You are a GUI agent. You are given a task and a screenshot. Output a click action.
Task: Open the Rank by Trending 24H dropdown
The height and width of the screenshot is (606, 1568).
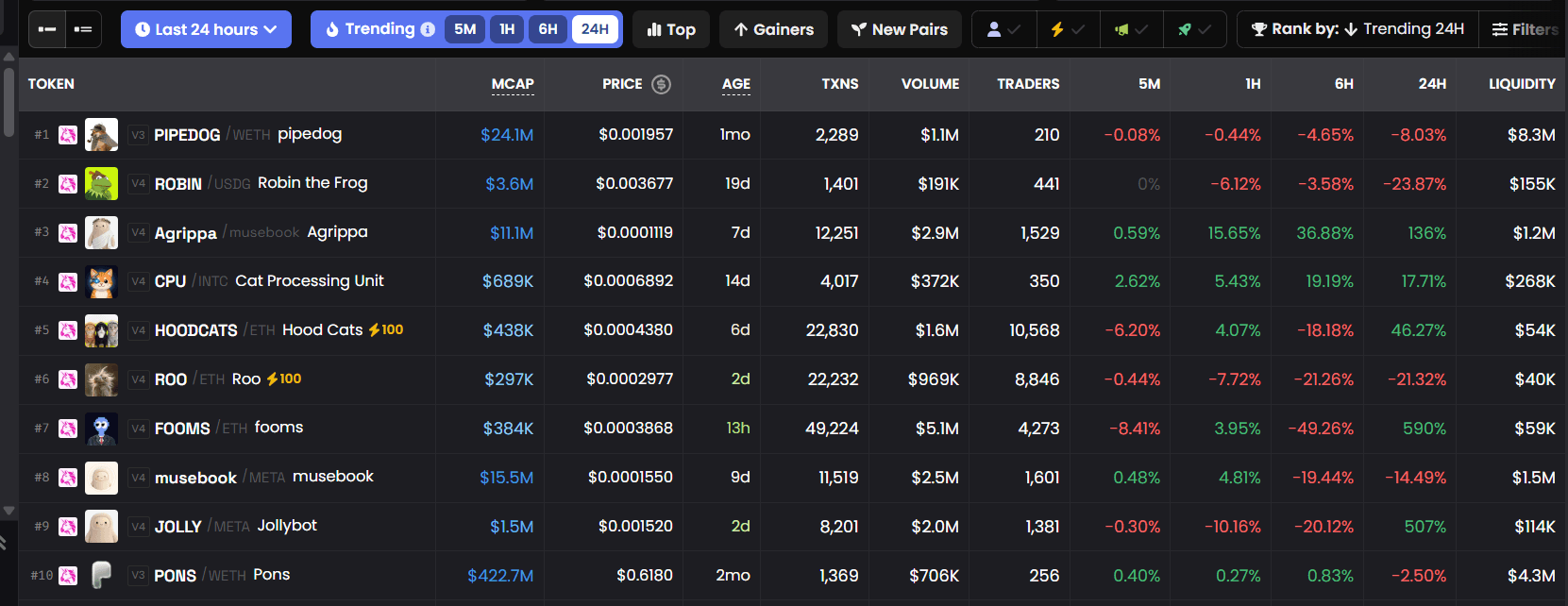point(1357,29)
